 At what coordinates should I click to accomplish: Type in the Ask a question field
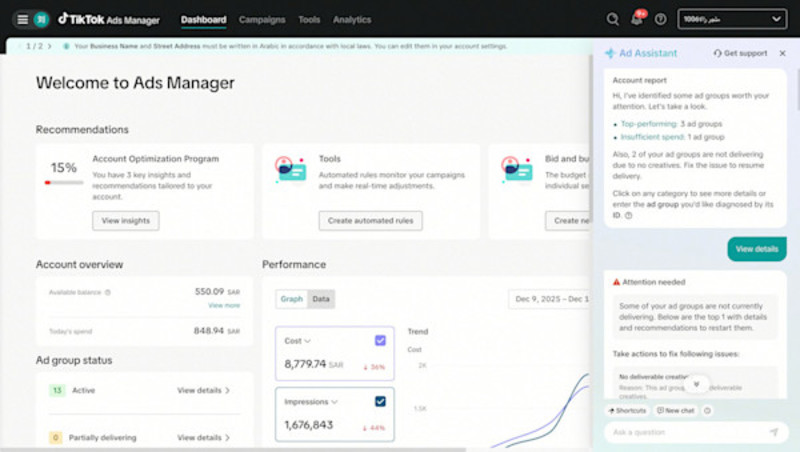point(685,432)
